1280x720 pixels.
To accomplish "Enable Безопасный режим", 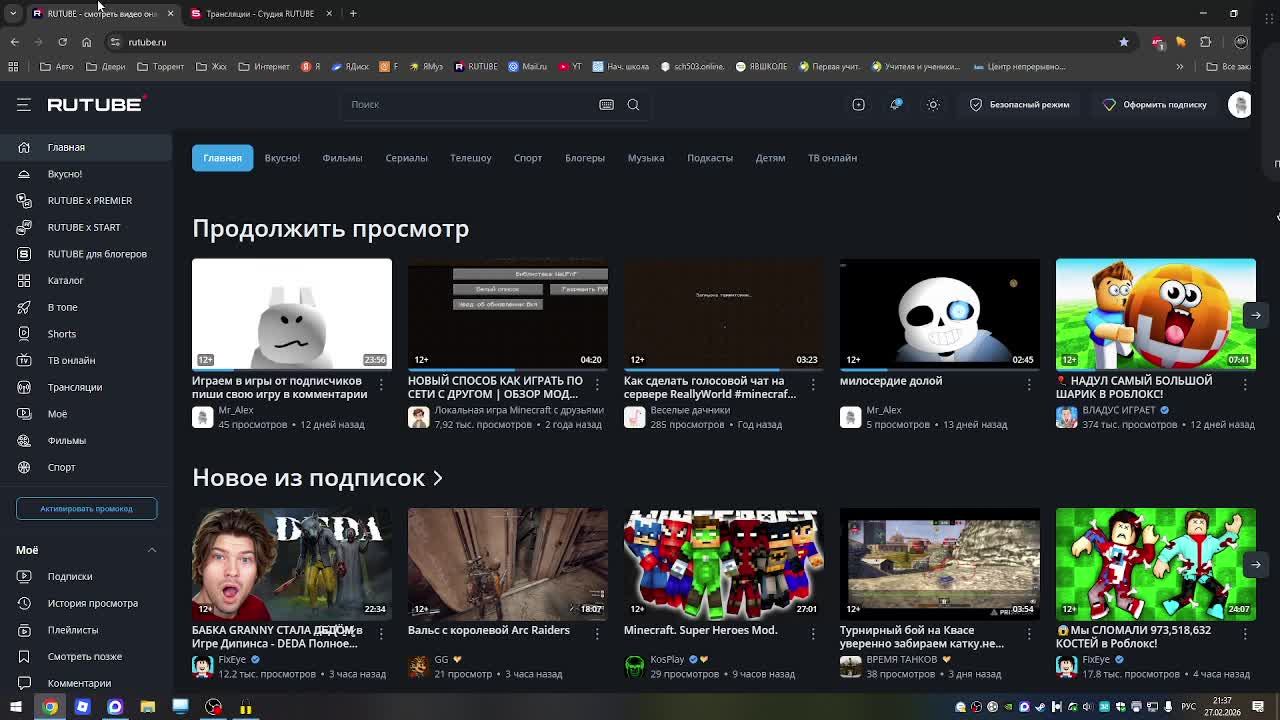I will pyautogui.click(x=1020, y=104).
